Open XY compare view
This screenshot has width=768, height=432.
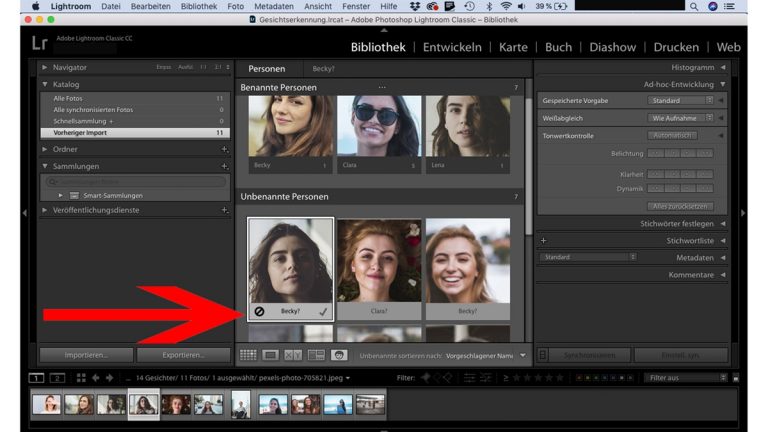pyautogui.click(x=293, y=355)
